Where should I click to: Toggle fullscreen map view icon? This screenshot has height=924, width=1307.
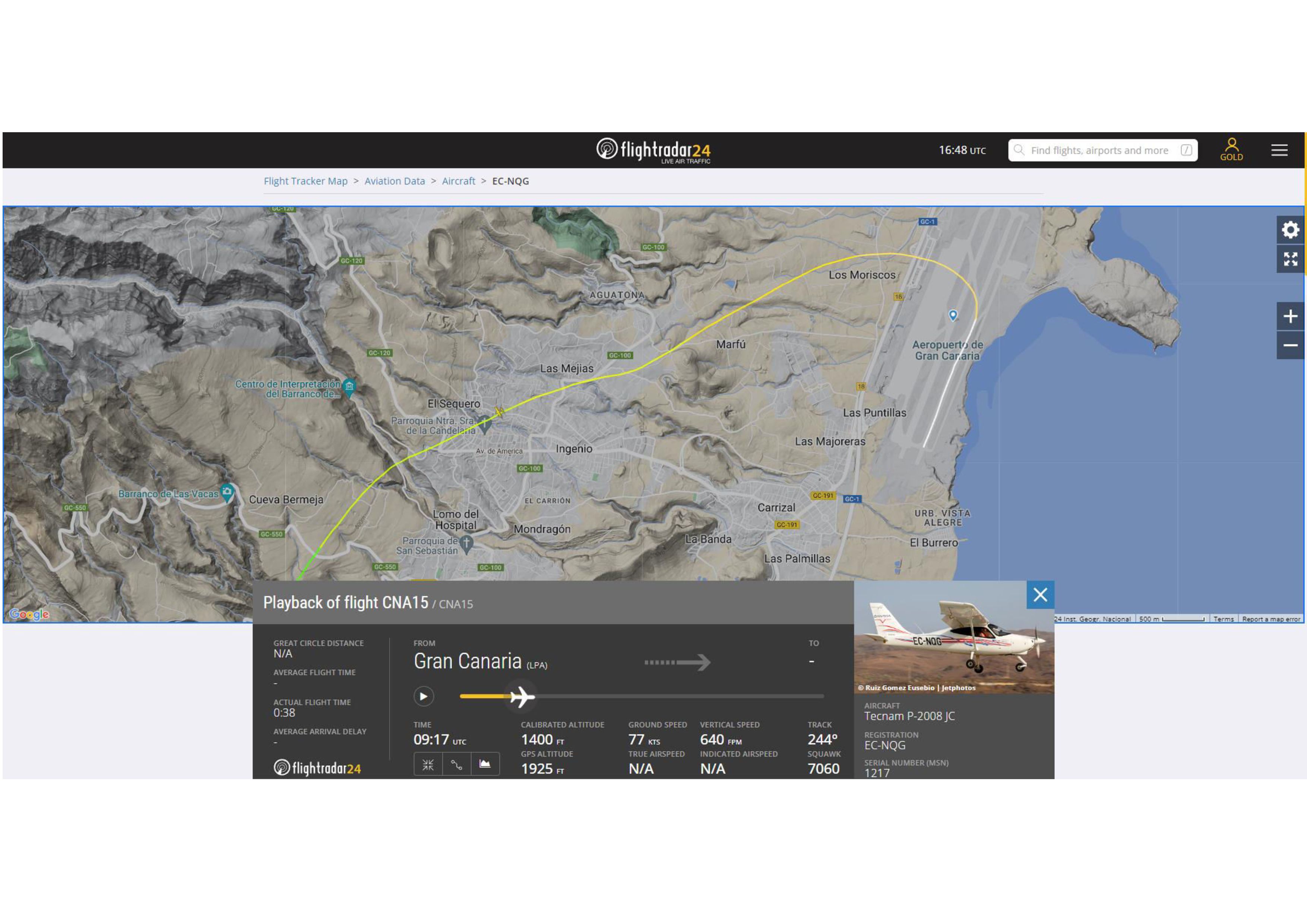tap(1290, 260)
